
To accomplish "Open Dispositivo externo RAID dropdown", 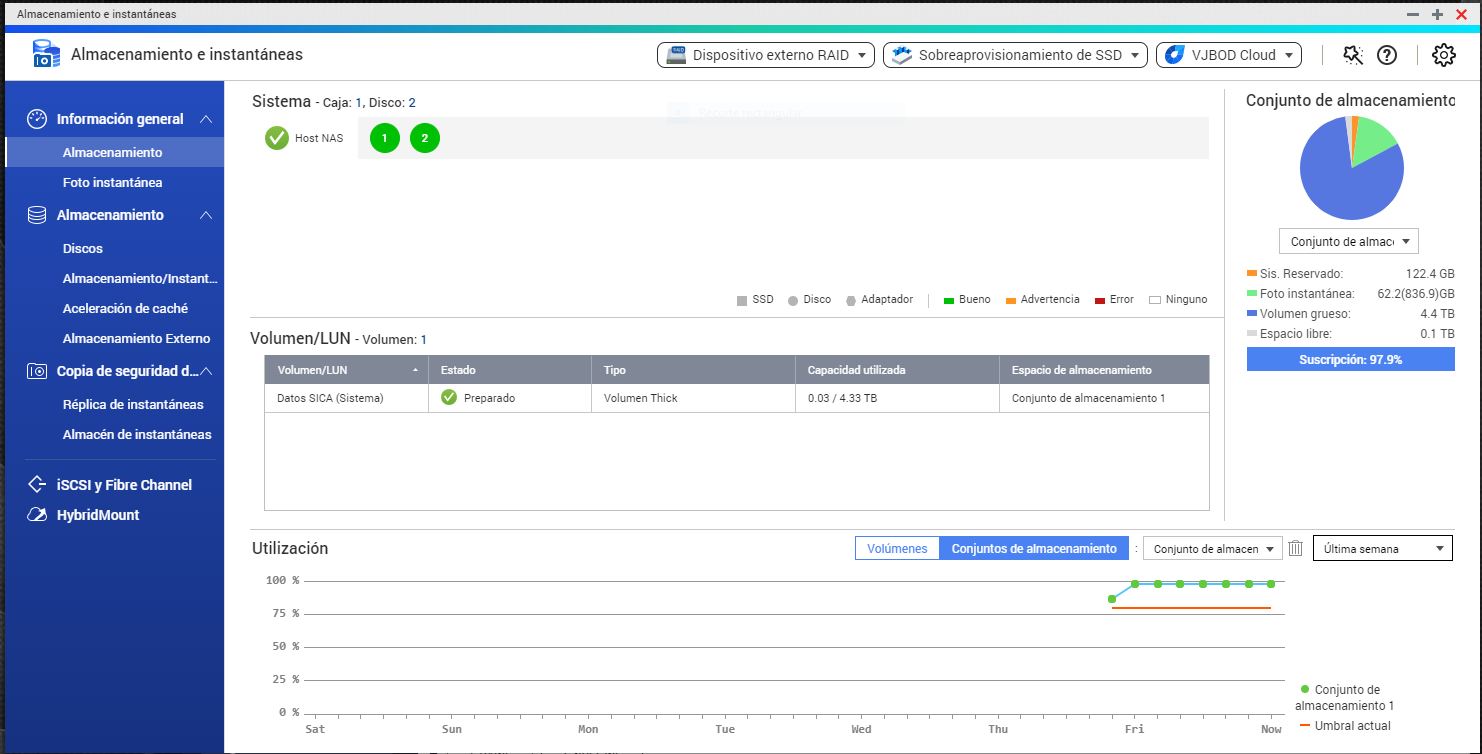I will pos(765,55).
